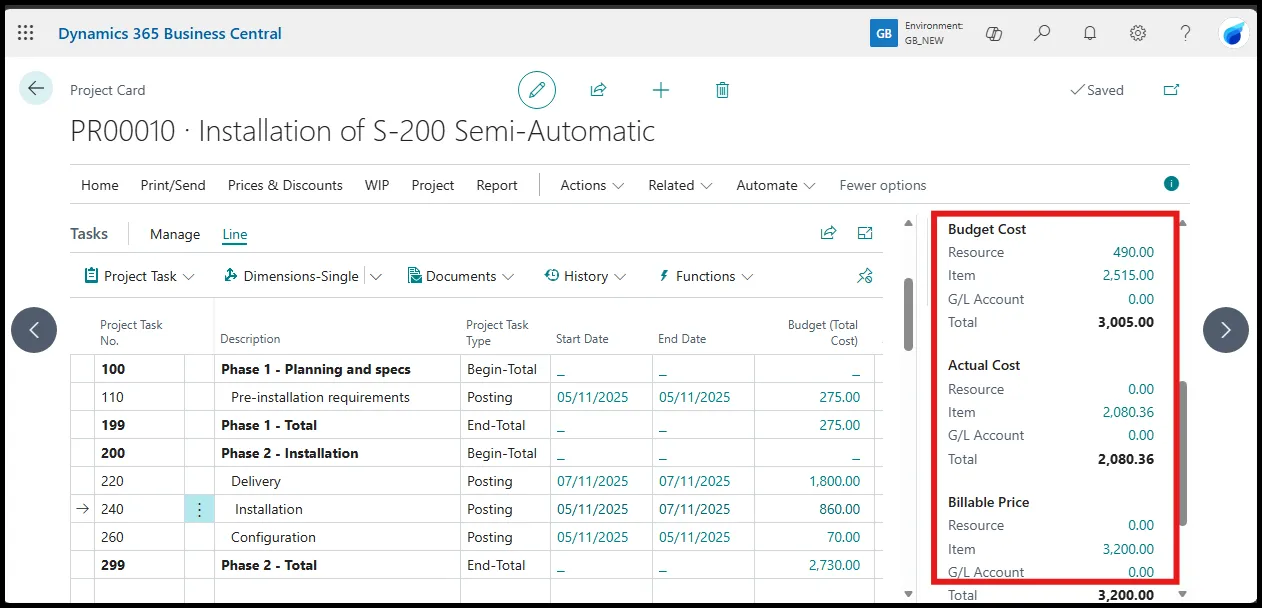Open row 240's three-dot menu
This screenshot has height=608, width=1262.
[x=199, y=509]
